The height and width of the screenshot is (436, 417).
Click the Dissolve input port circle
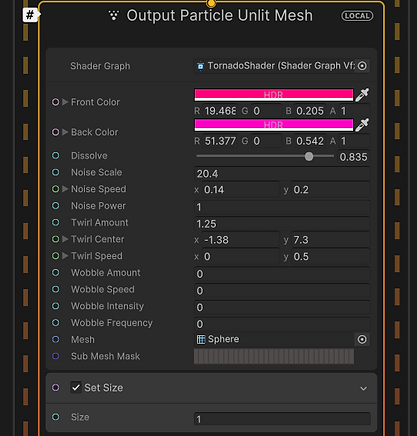(x=56, y=156)
